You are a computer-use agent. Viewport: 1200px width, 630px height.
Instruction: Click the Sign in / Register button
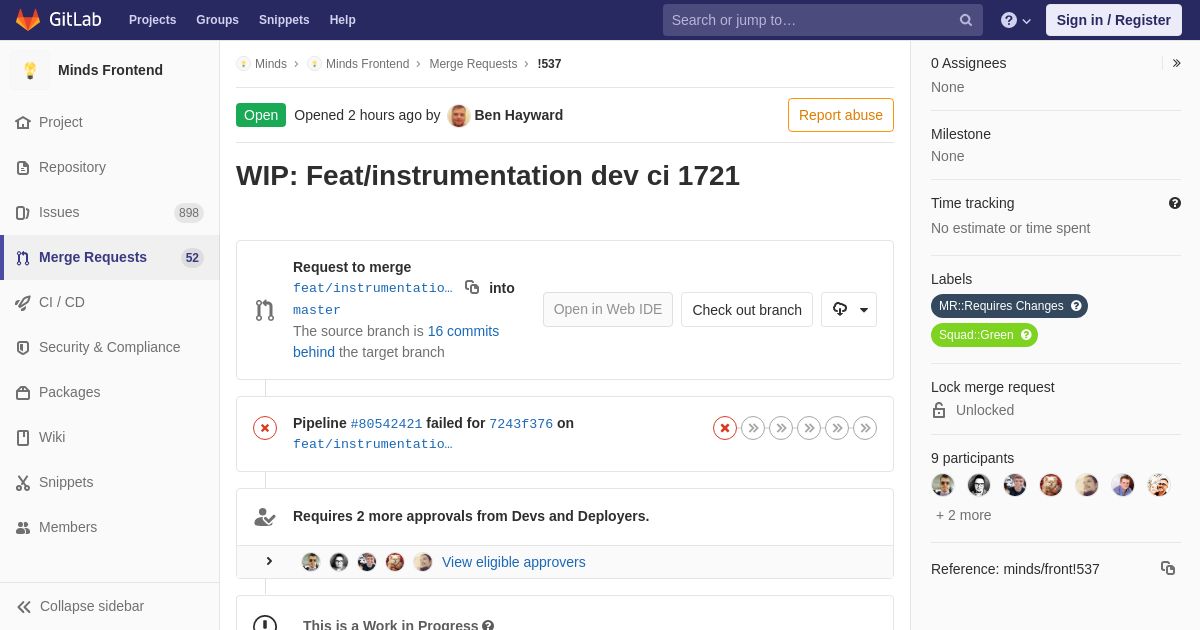(1113, 20)
